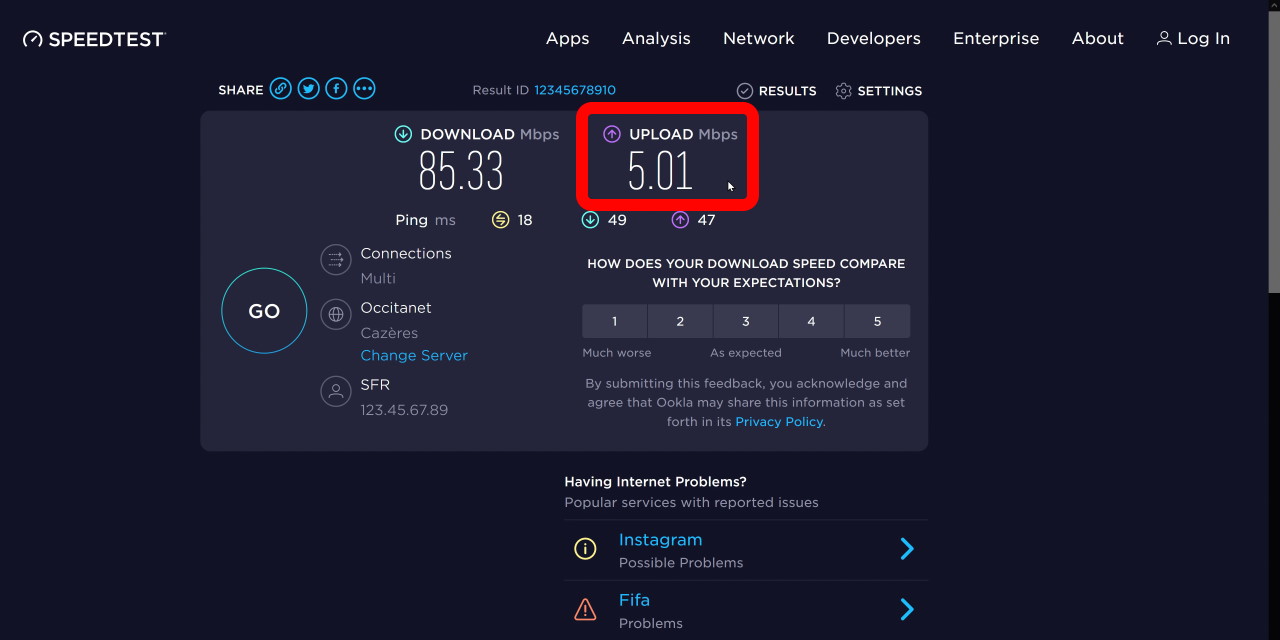Click the SFR user icon
Viewport: 1280px width, 640px height.
coord(336,391)
